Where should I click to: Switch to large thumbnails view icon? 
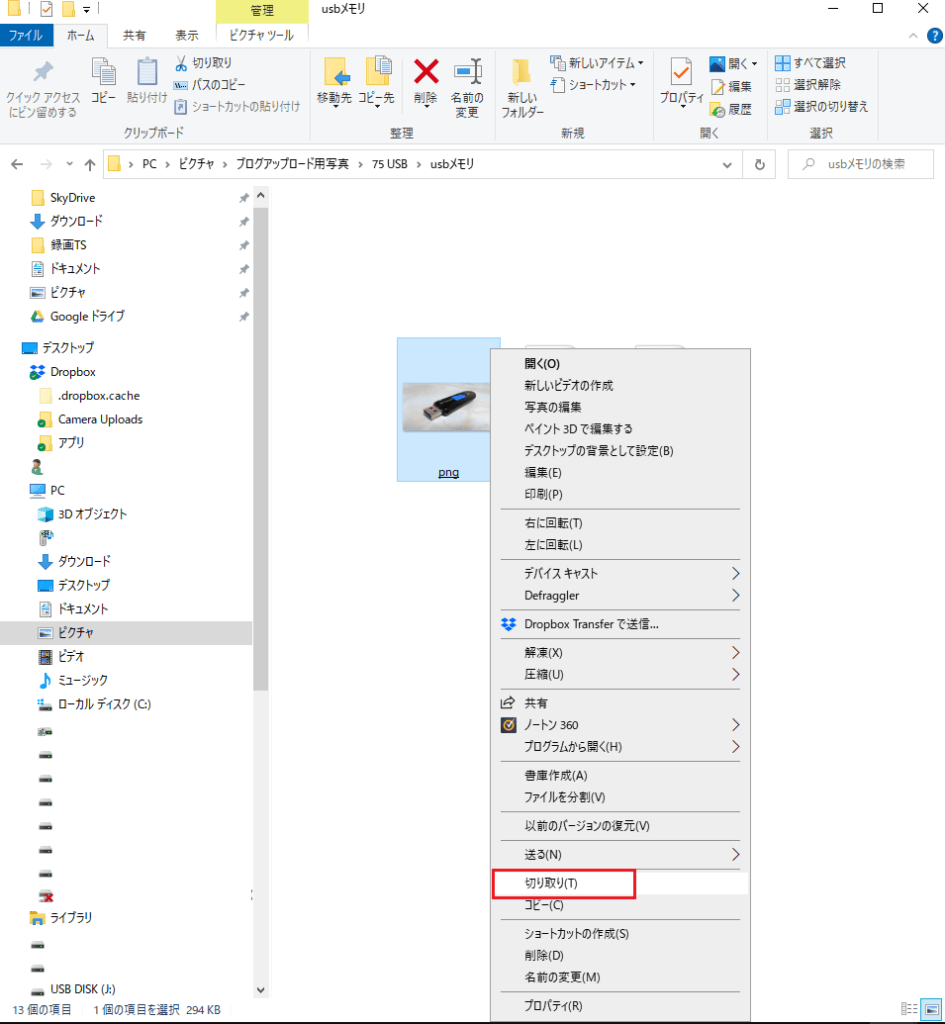[x=929, y=1009]
